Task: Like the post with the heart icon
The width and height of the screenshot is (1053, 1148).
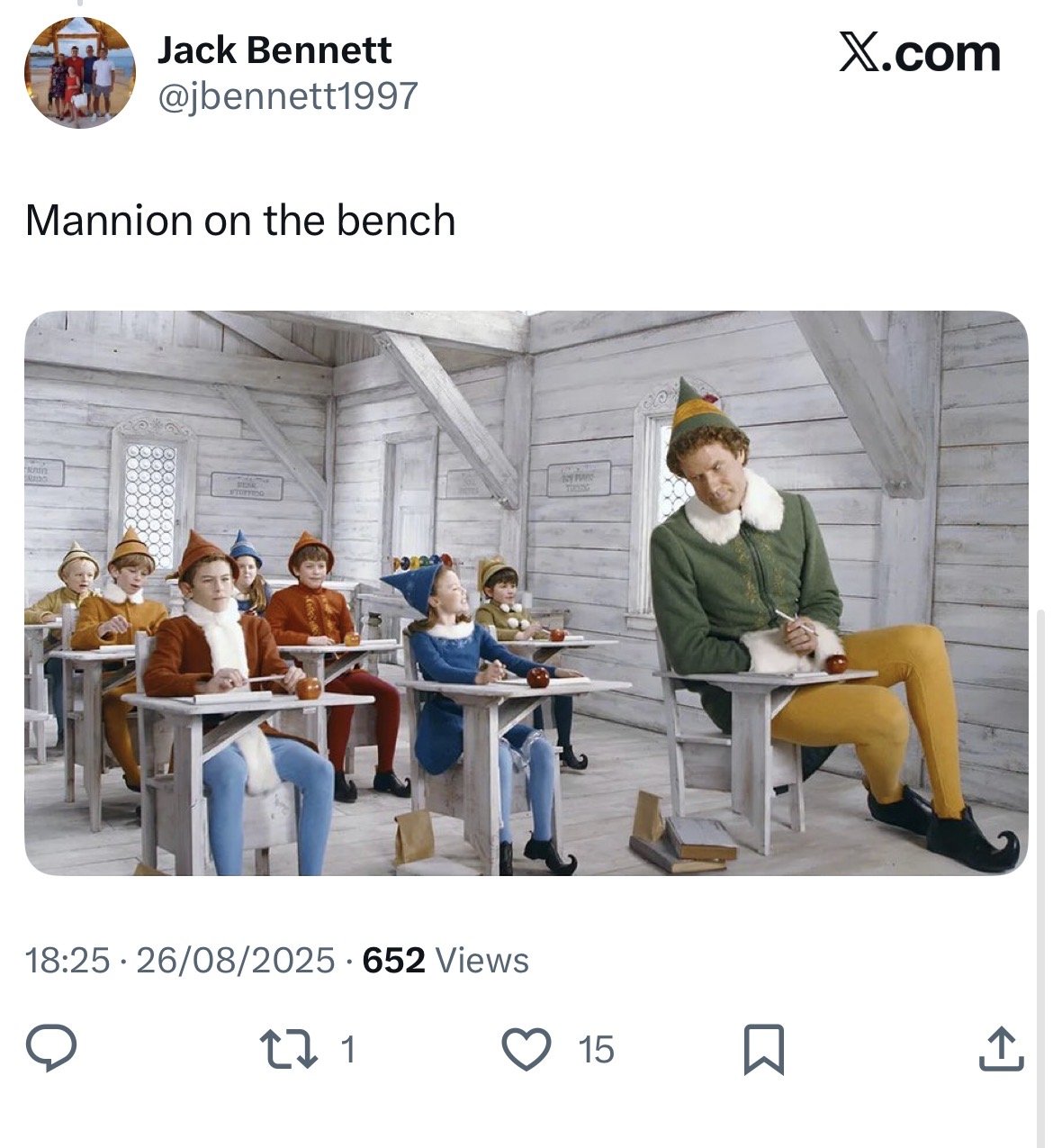Action: [526, 1050]
